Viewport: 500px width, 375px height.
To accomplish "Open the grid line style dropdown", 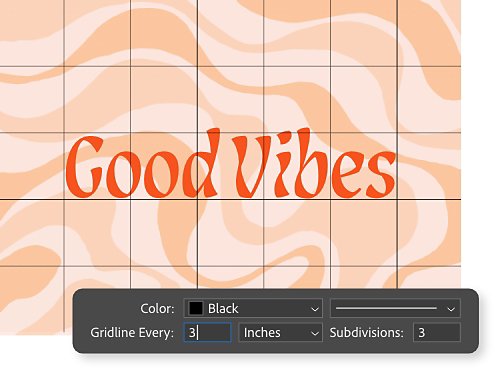I will 396,308.
